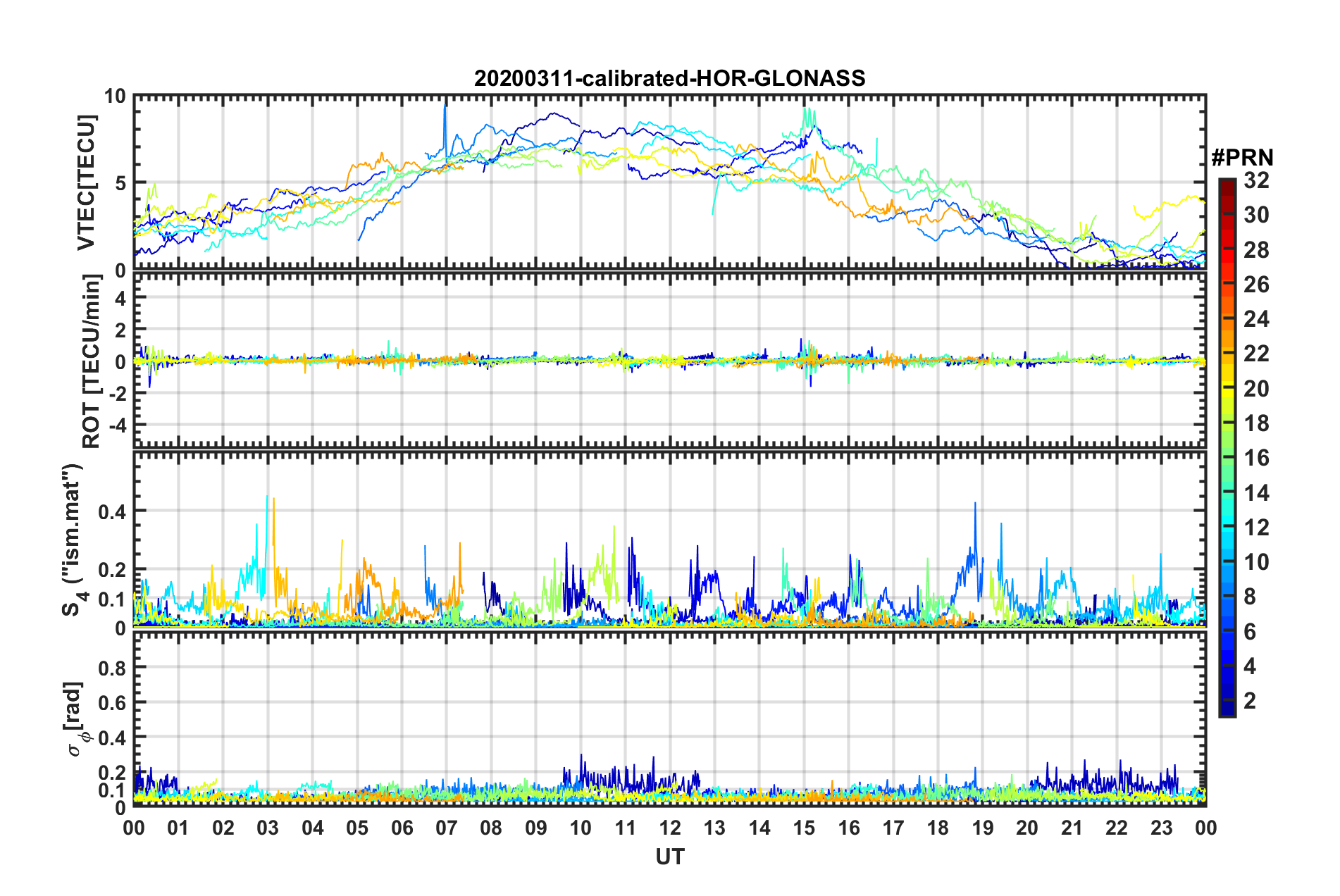Click x-axis tick label 06
Image resolution: width=1340 pixels, height=896 pixels.
tap(402, 828)
